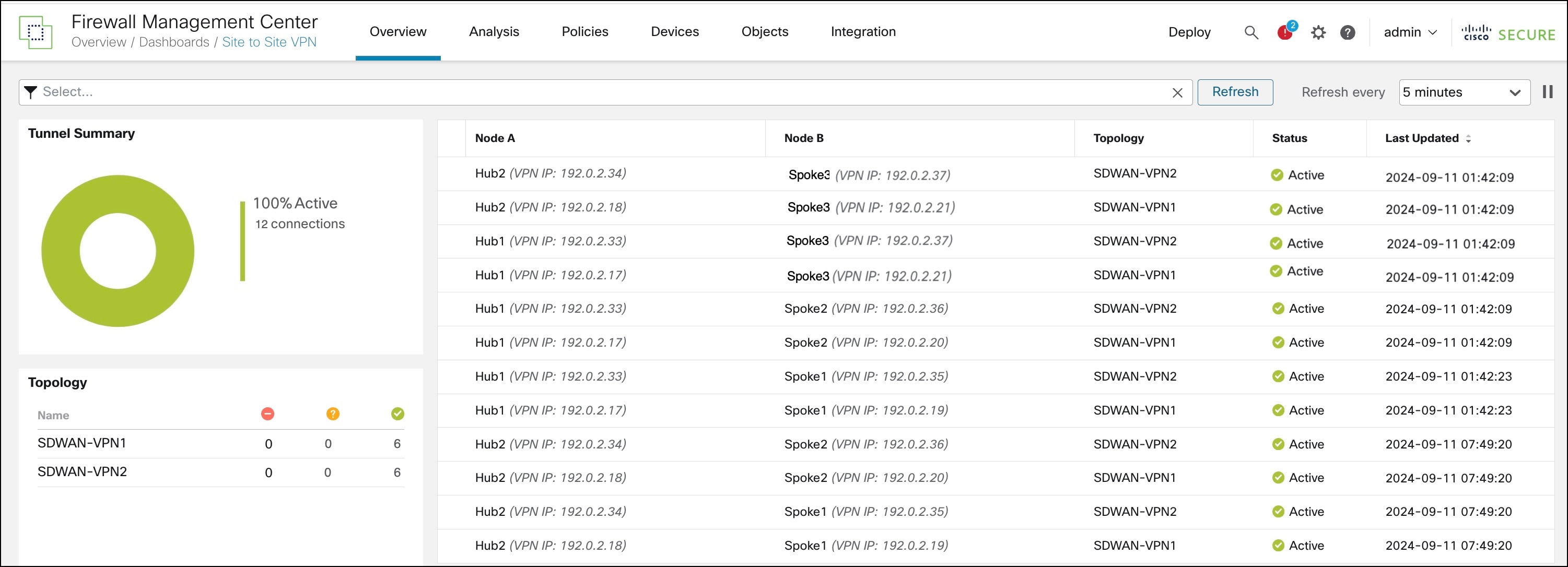The image size is (1568, 567).
Task: Switch to the Analysis tab
Action: (x=494, y=31)
